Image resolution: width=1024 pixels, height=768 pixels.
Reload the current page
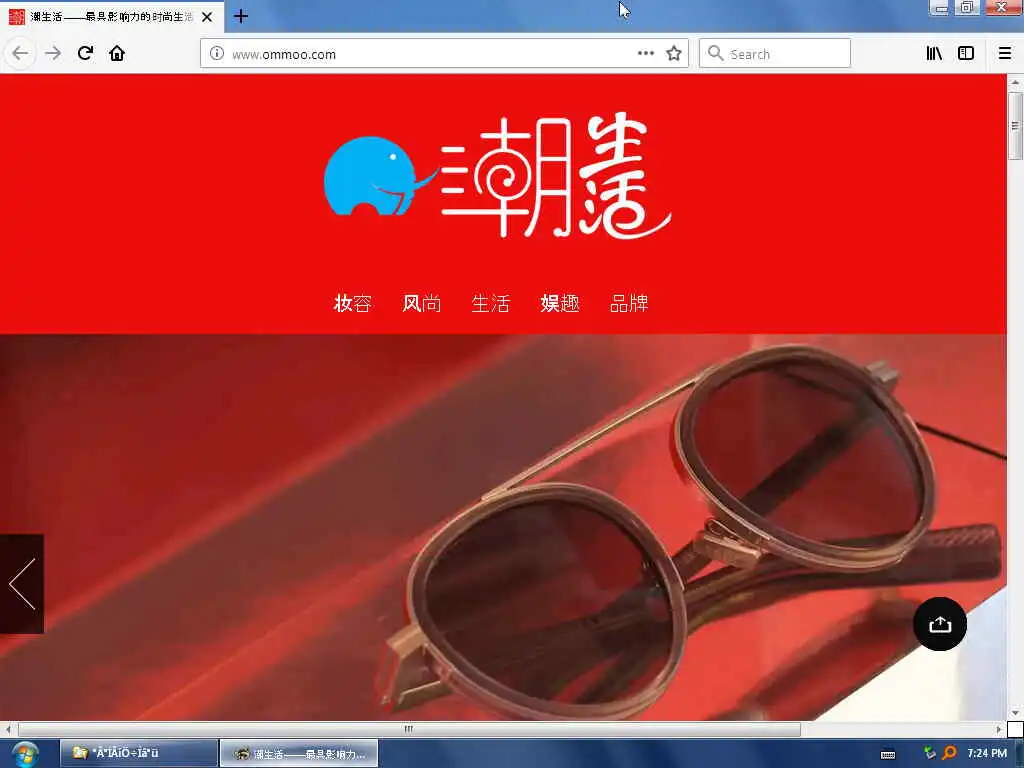click(x=85, y=53)
